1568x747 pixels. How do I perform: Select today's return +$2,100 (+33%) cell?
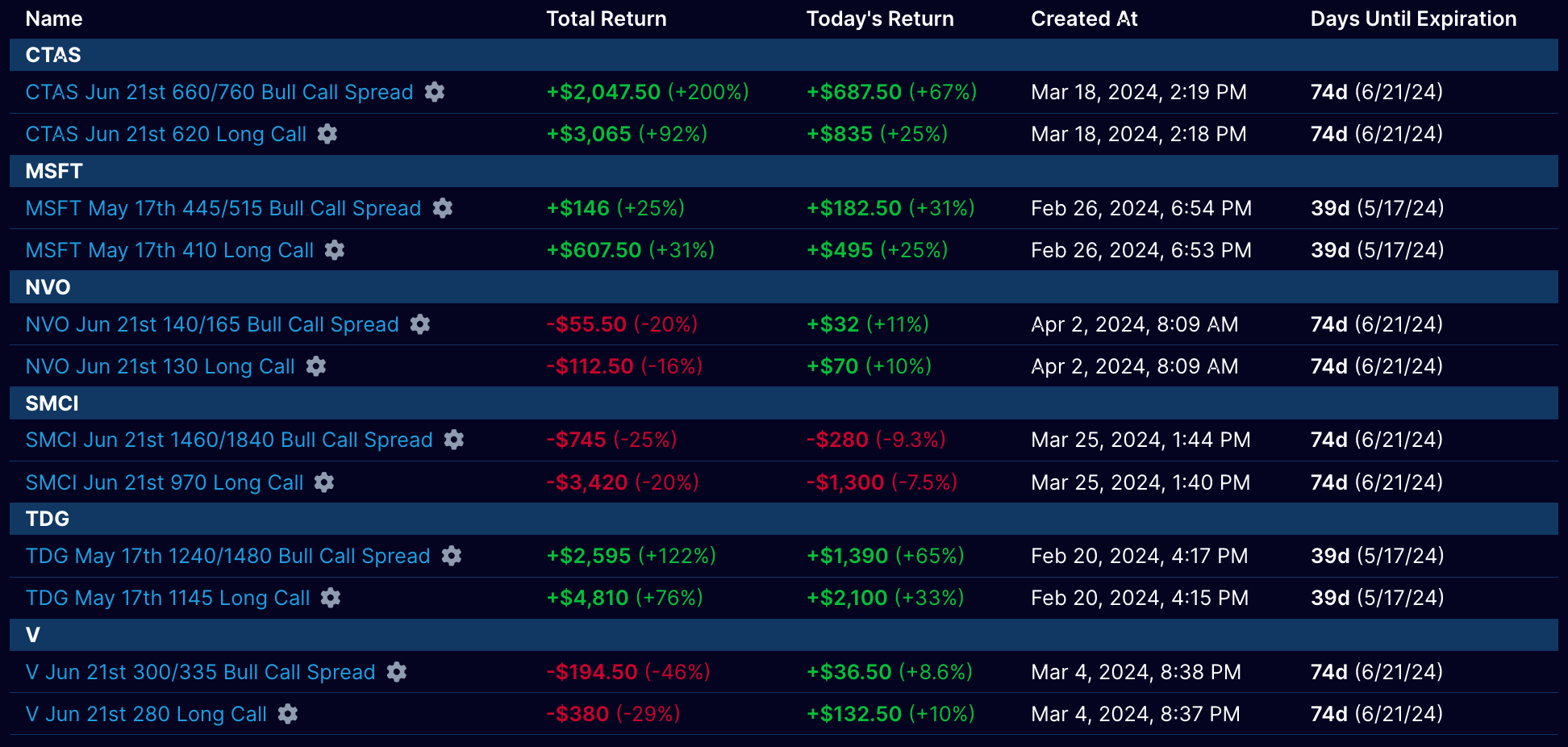click(x=886, y=598)
